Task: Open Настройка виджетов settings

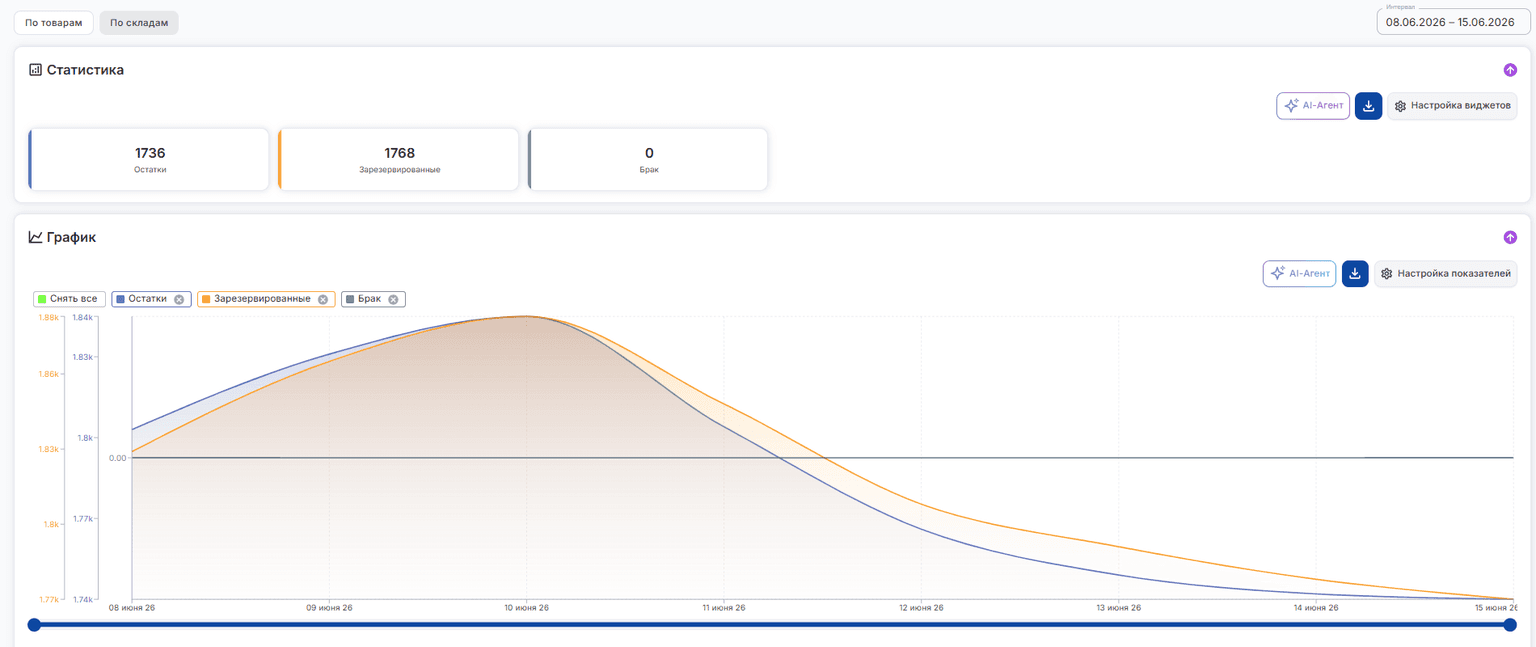Action: pos(1452,106)
